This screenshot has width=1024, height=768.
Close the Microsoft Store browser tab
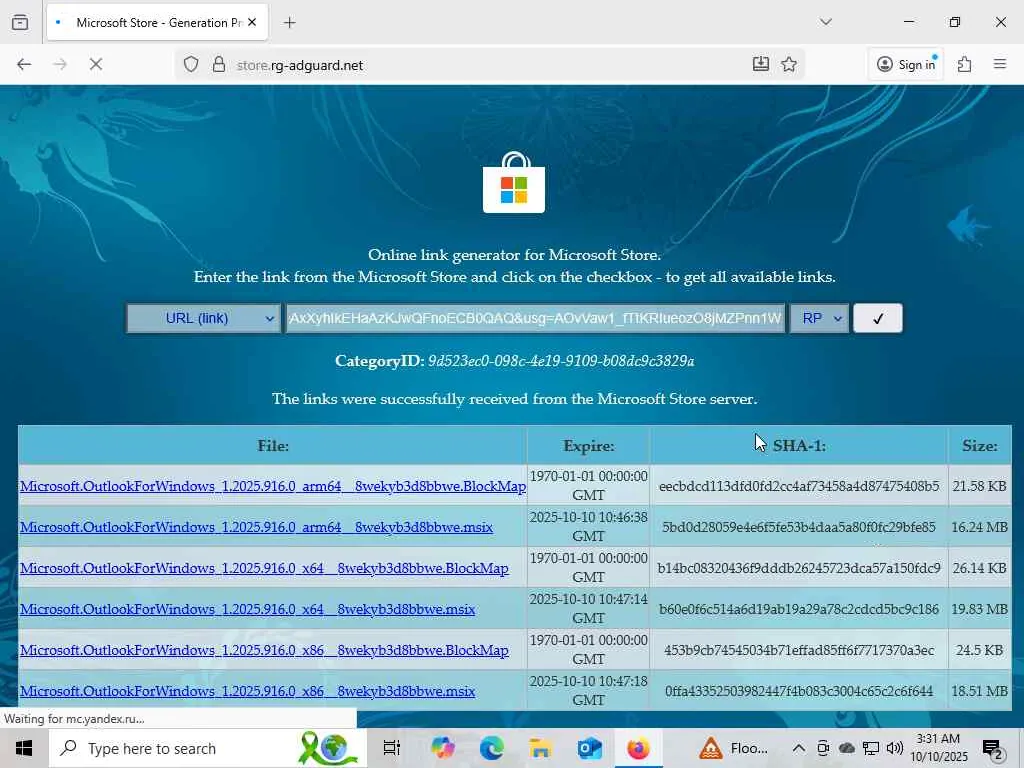(x=252, y=22)
